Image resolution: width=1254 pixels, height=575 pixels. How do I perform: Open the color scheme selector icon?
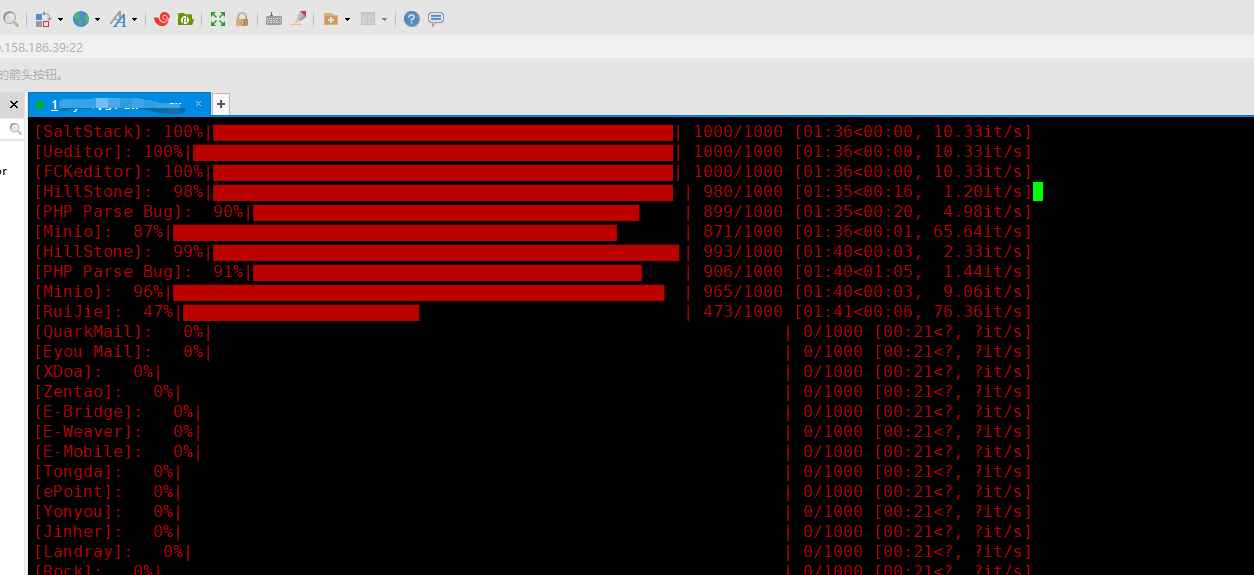43,19
